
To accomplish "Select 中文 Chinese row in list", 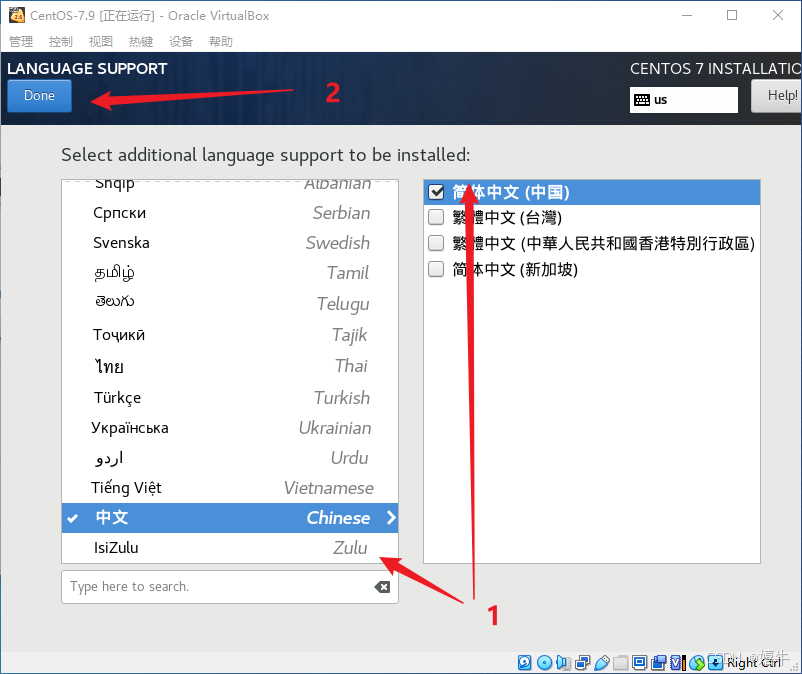I will coord(230,518).
